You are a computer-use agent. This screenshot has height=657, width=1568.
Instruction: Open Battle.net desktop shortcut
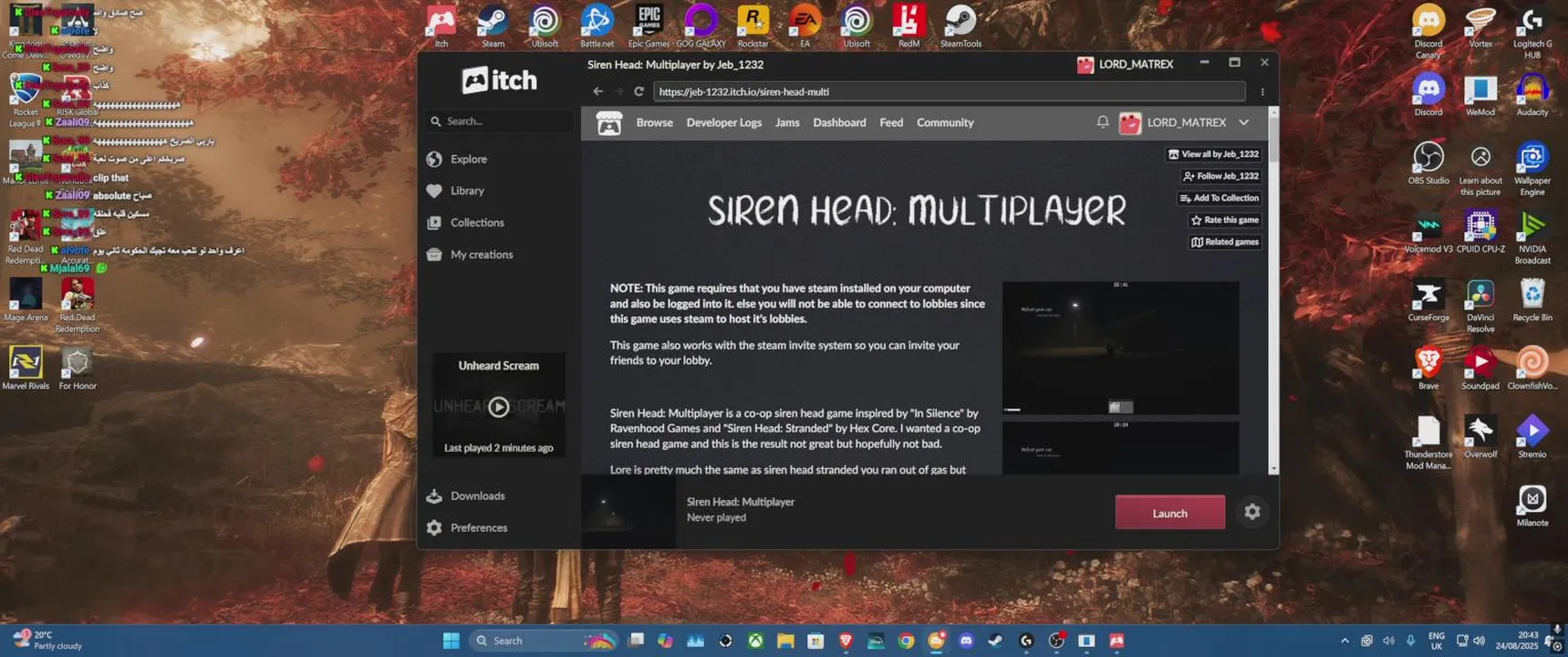[x=597, y=26]
